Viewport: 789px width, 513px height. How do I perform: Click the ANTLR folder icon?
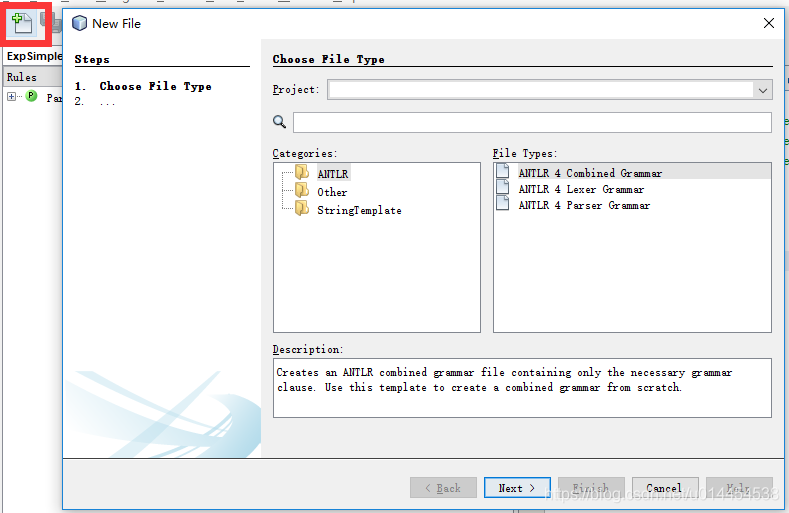tap(302, 173)
